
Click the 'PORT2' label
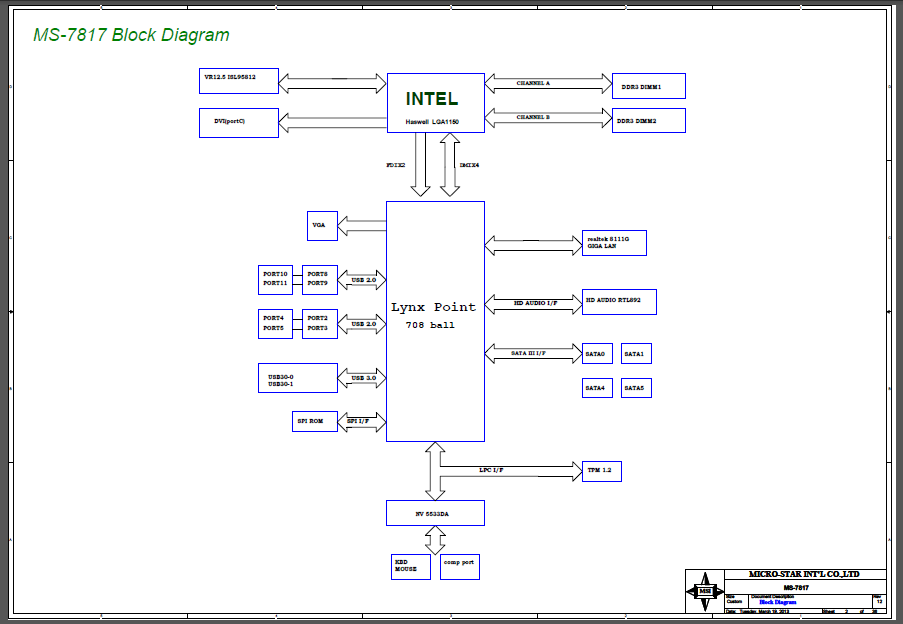point(317,318)
